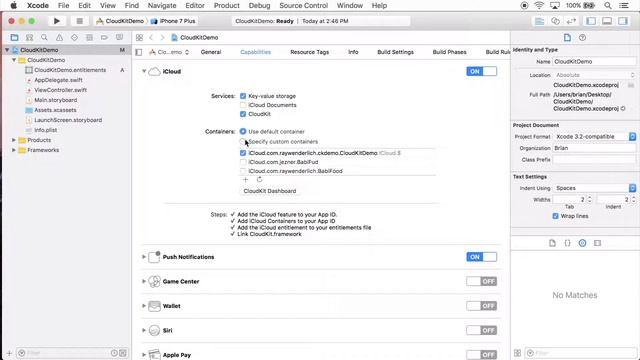Switch to the Assistant editor
The height and width of the screenshot is (360, 640).
click(x=555, y=21)
